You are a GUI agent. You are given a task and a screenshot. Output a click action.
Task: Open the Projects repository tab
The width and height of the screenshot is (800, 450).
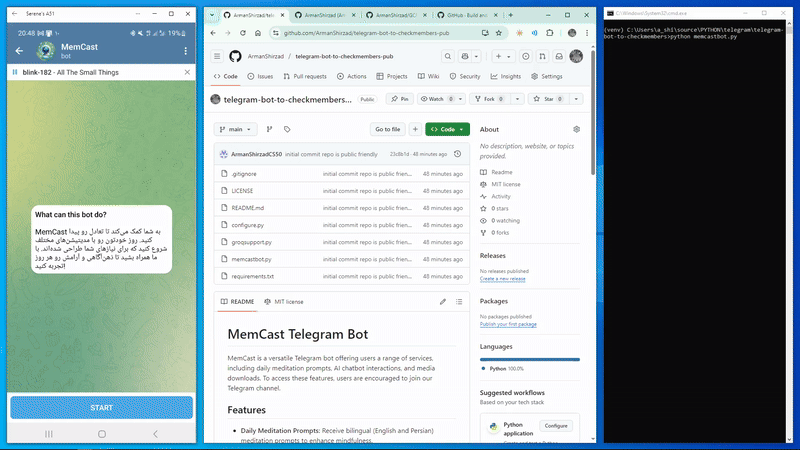pos(392,76)
